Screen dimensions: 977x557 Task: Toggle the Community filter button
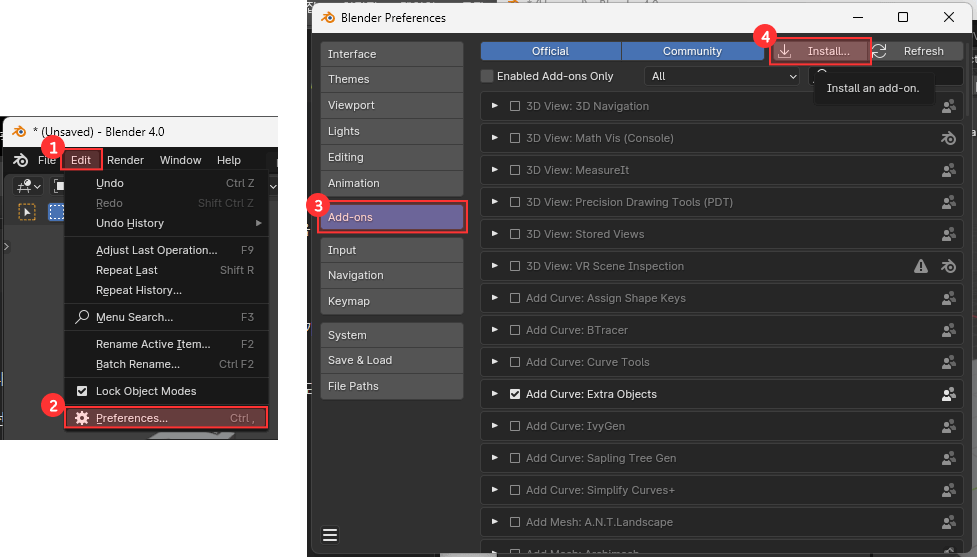(x=692, y=51)
